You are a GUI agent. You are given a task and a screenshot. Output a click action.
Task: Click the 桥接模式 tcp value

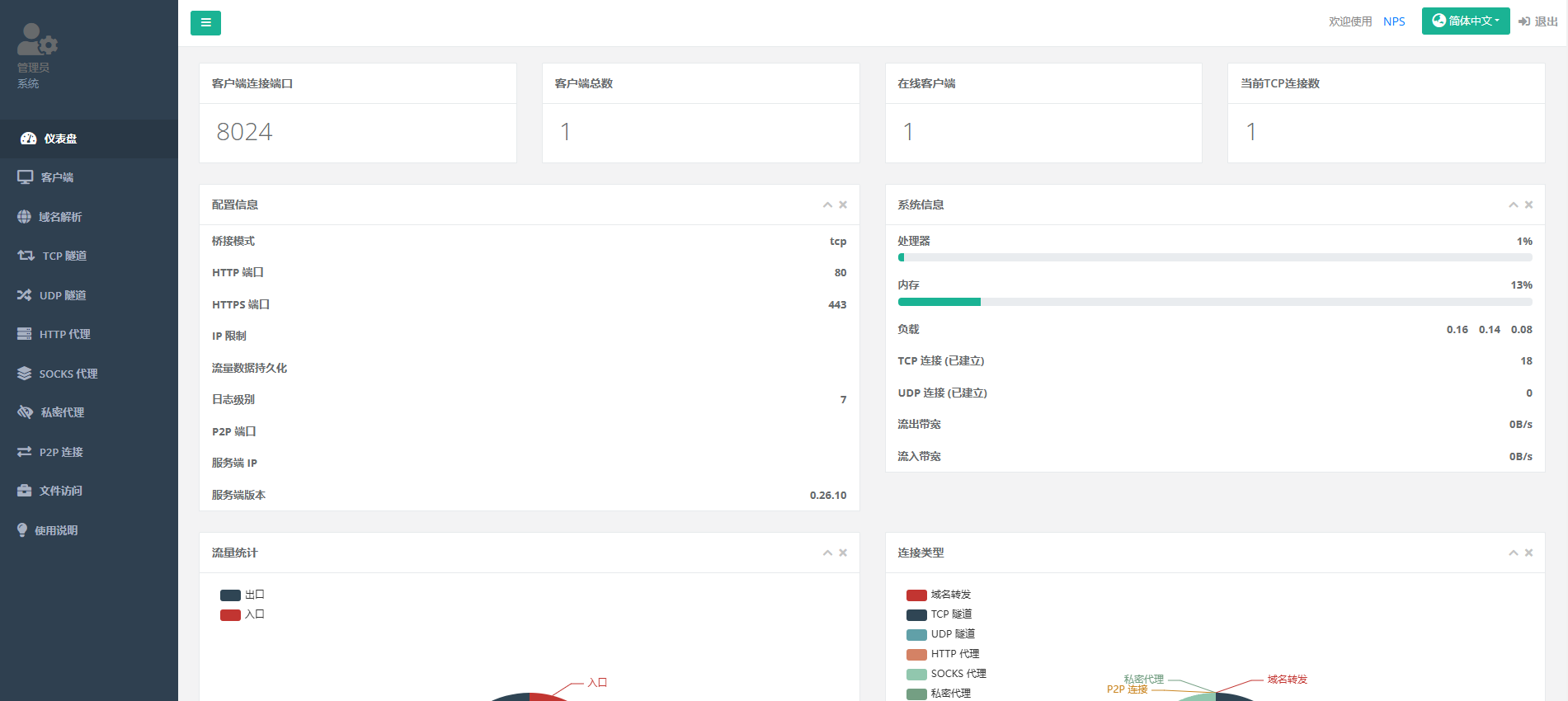tap(838, 242)
